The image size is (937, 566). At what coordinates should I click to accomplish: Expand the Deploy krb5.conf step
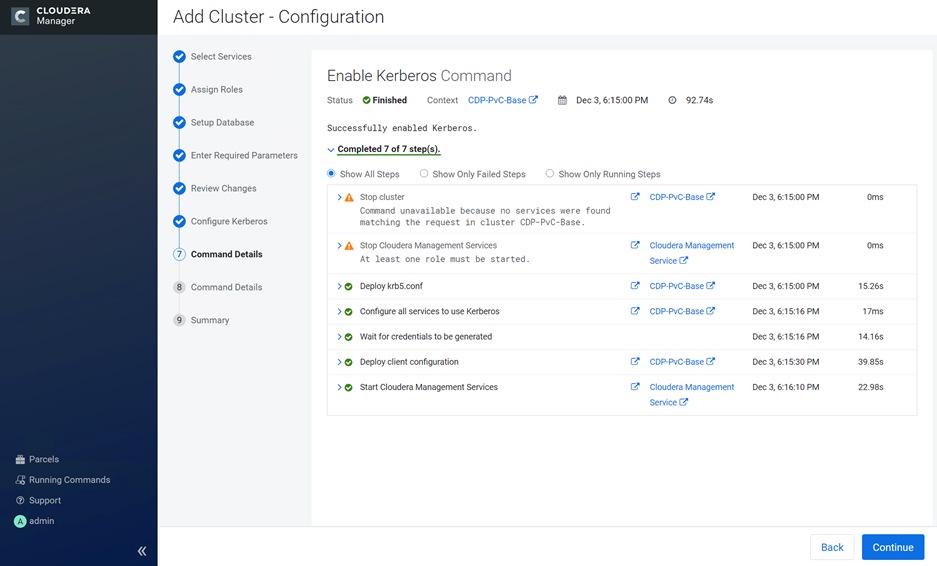click(x=339, y=286)
